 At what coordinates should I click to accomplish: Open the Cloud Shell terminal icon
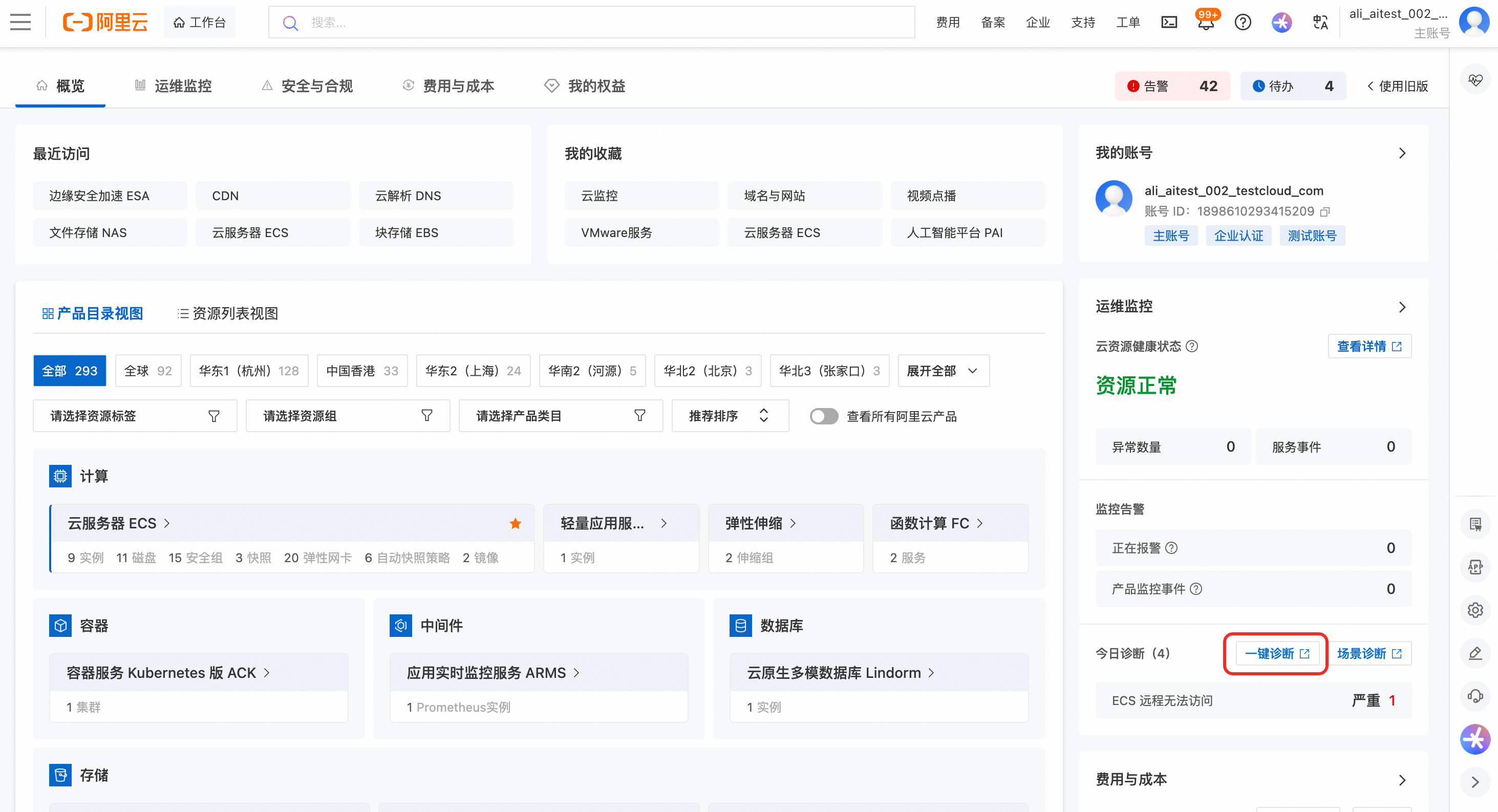pyautogui.click(x=1169, y=22)
